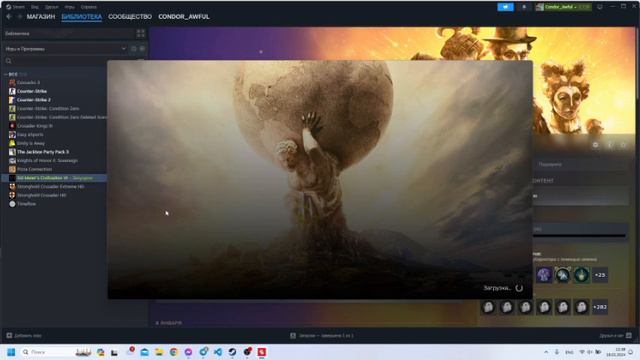This screenshot has height=360, width=640.
Task: Select Counter-Strike: Condition Zero entry
Action: (x=48, y=109)
